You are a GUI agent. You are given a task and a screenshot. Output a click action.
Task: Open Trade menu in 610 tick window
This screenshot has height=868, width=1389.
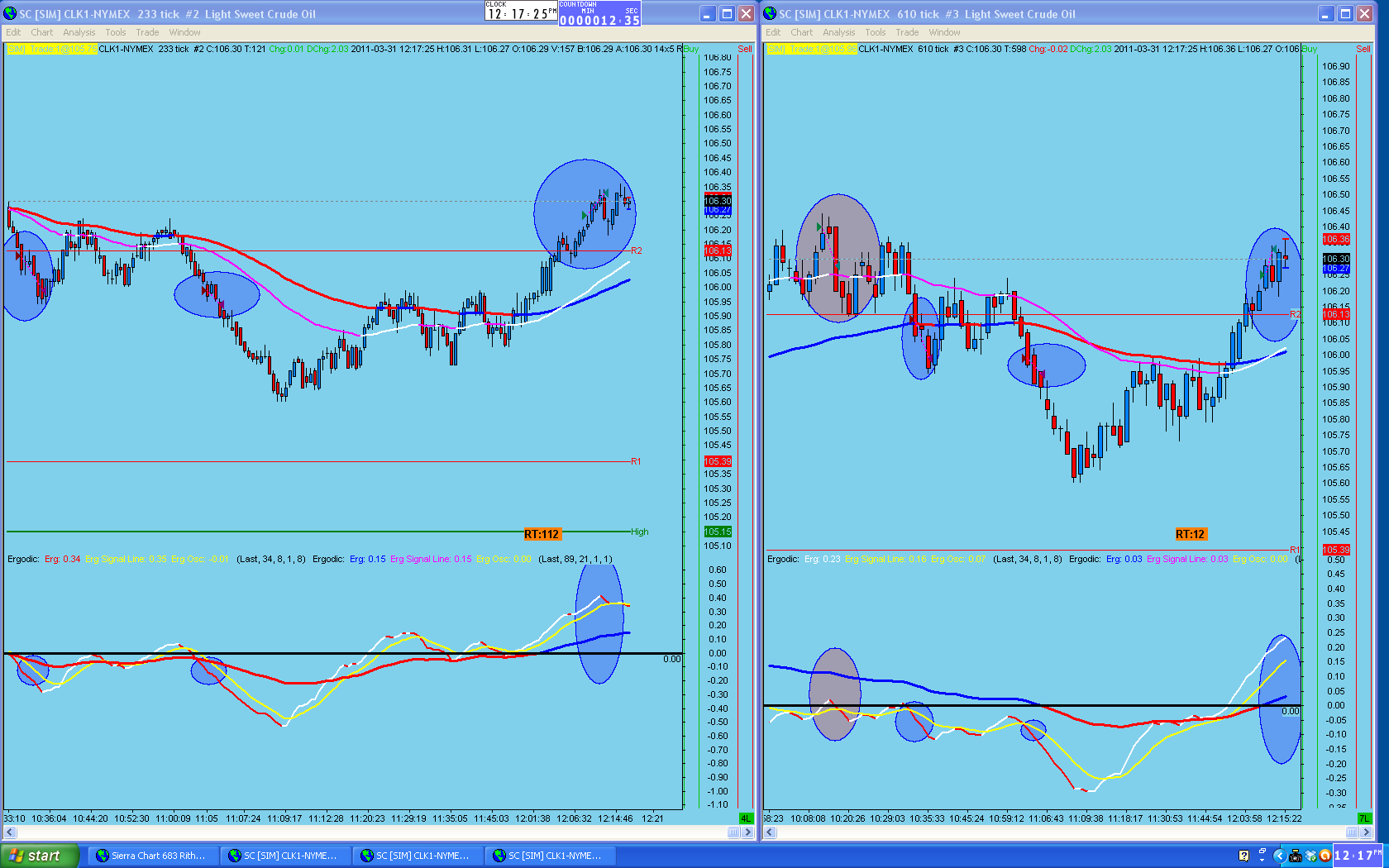(907, 32)
